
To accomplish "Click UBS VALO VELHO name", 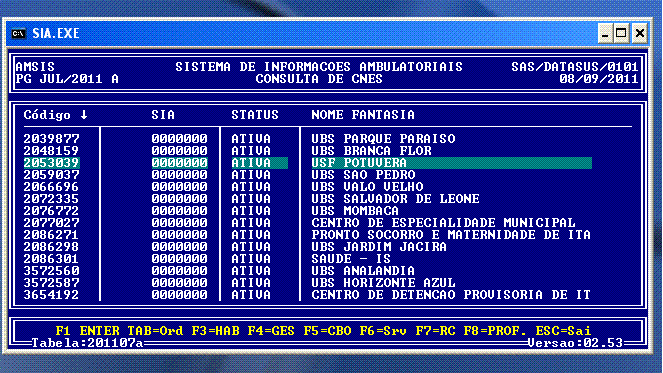I will (x=367, y=186).
